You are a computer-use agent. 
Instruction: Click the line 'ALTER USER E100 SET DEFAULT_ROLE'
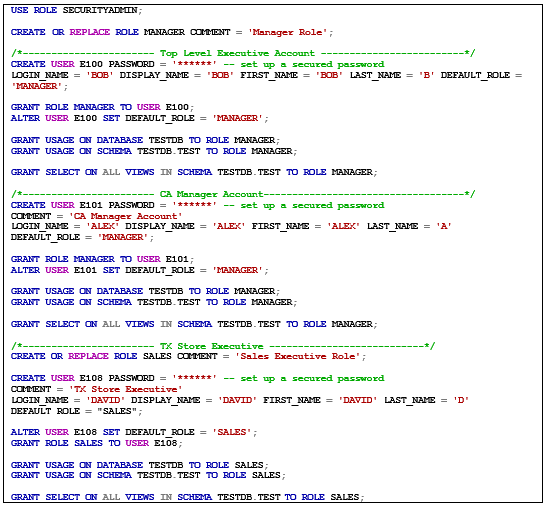pos(140,118)
